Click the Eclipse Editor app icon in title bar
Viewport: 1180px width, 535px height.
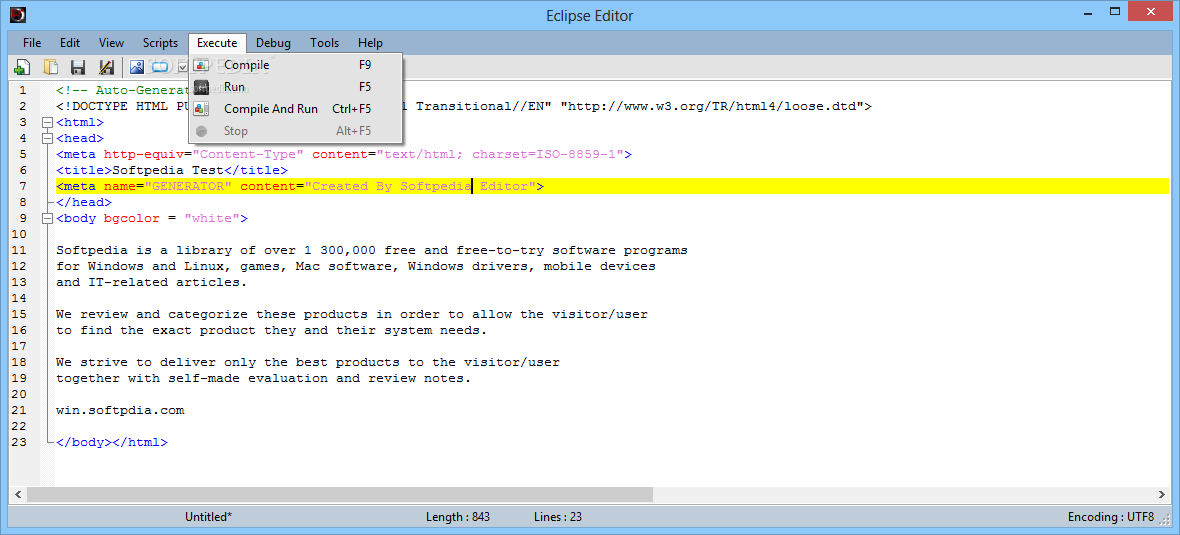point(18,15)
